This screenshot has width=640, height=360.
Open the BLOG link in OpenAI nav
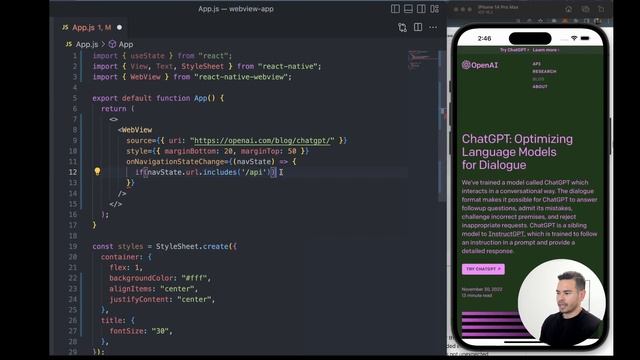point(538,79)
